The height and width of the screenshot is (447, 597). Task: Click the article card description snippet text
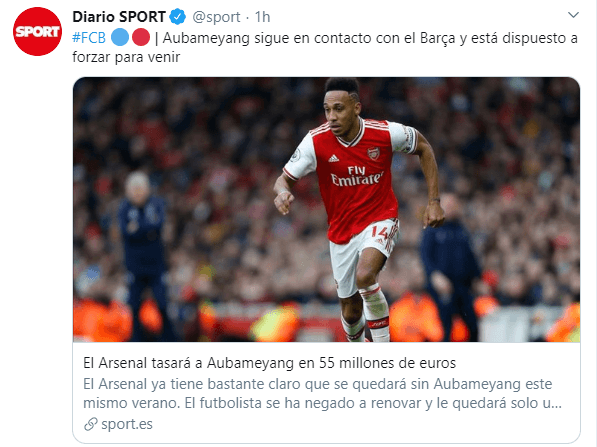click(x=322, y=393)
